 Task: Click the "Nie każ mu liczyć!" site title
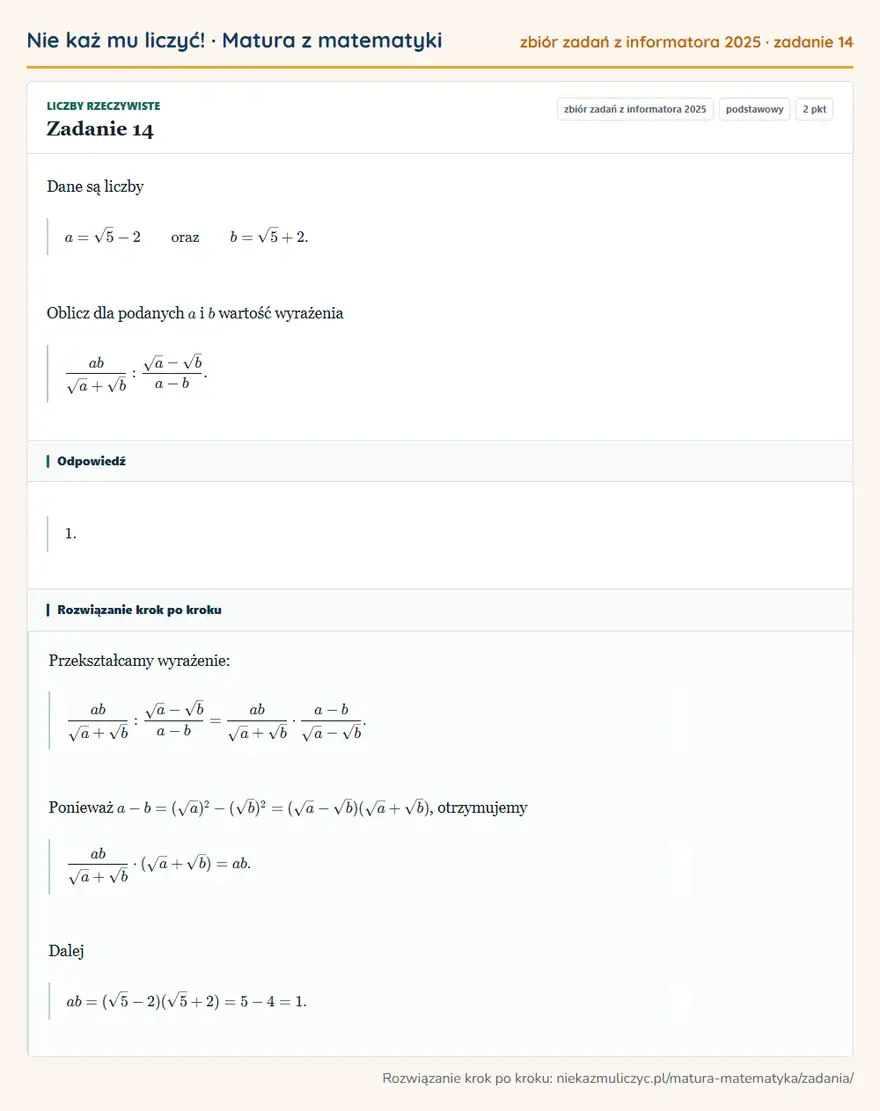tap(115, 40)
